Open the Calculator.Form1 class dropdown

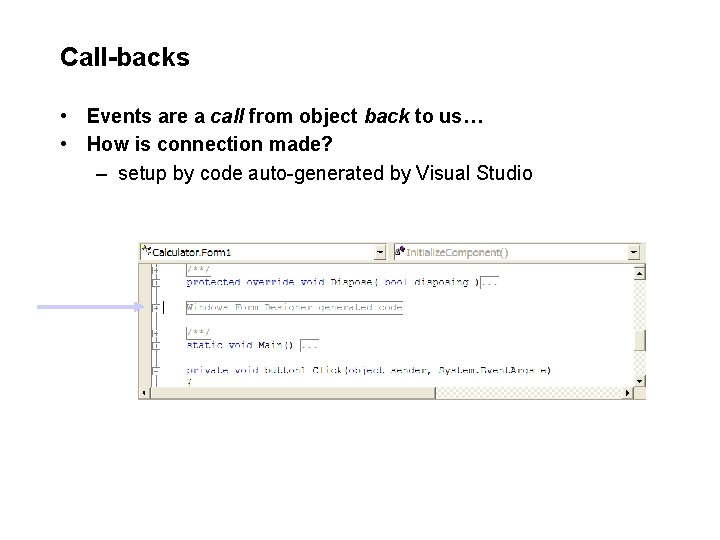[379, 253]
